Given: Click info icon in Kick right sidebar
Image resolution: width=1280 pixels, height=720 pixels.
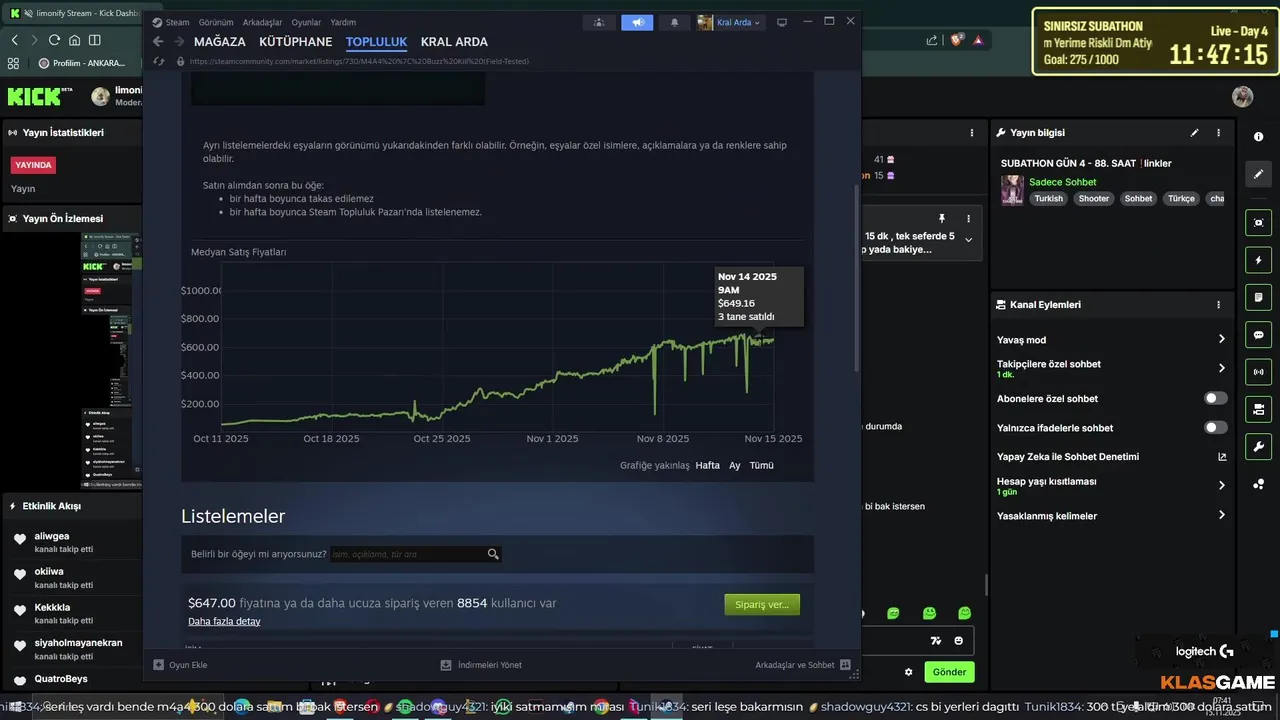Looking at the screenshot, I should click(1258, 136).
